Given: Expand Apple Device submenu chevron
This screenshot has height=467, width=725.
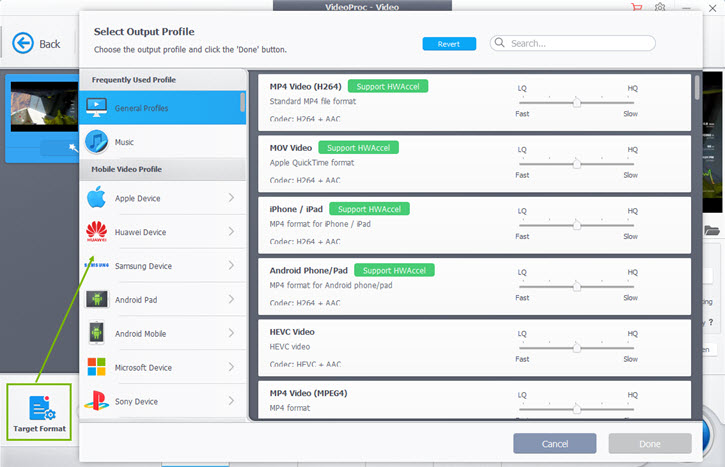Looking at the screenshot, I should click(231, 197).
